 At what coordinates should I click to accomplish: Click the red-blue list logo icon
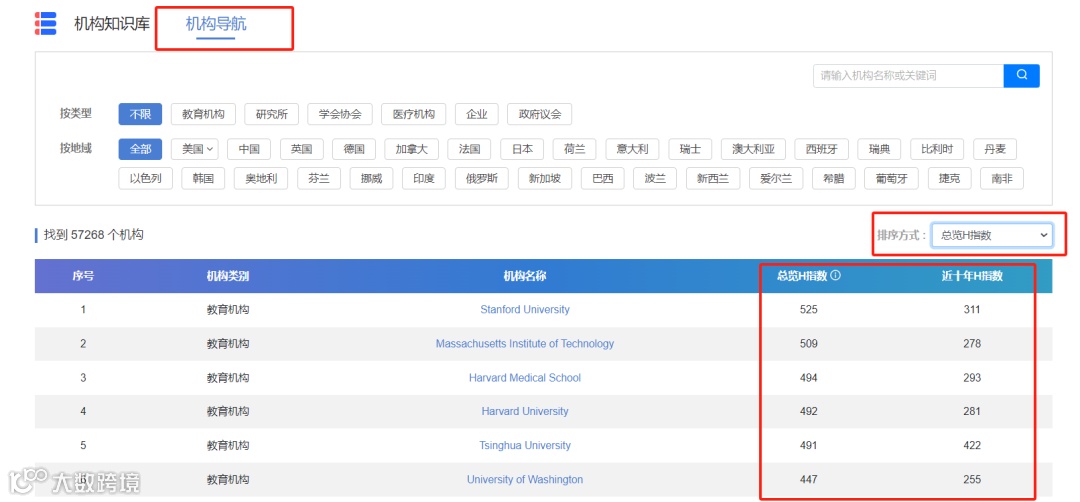[45, 23]
